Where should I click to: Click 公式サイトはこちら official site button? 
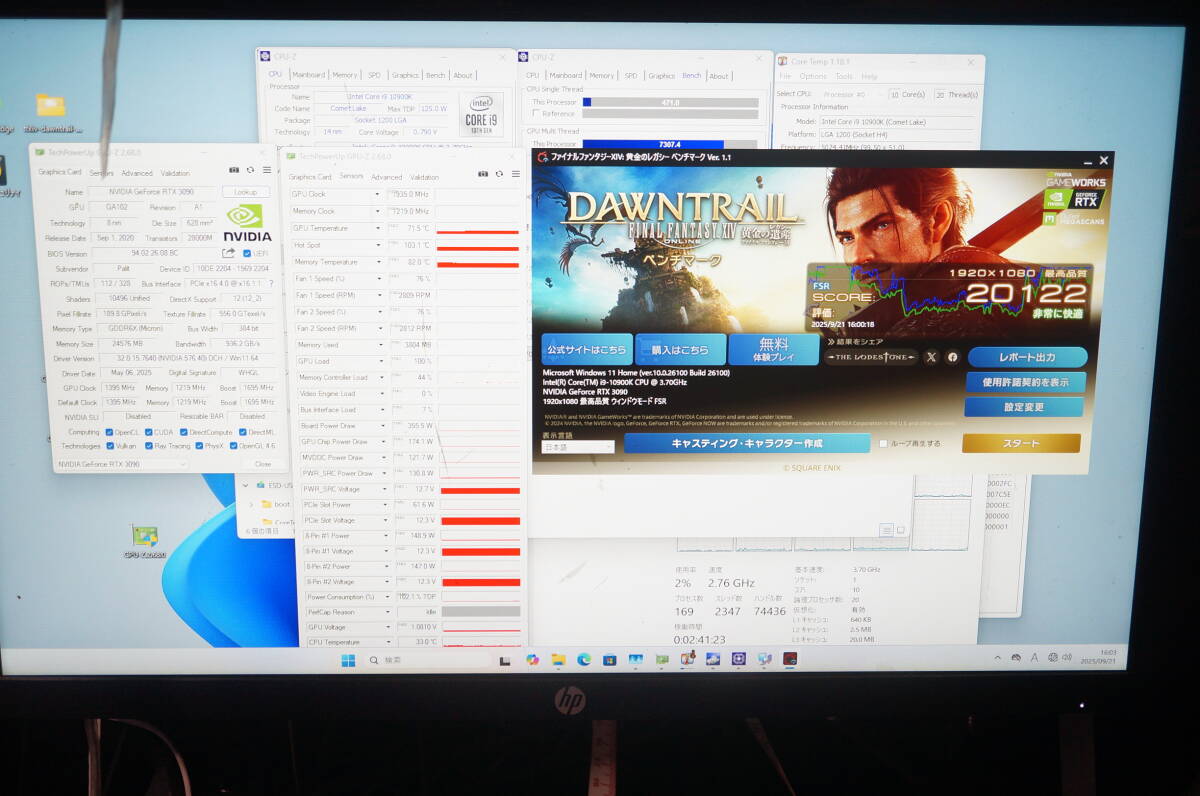tap(587, 350)
